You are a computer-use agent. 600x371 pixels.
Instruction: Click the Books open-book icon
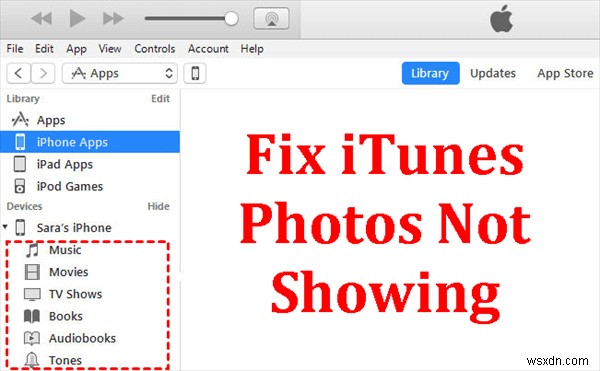click(32, 316)
